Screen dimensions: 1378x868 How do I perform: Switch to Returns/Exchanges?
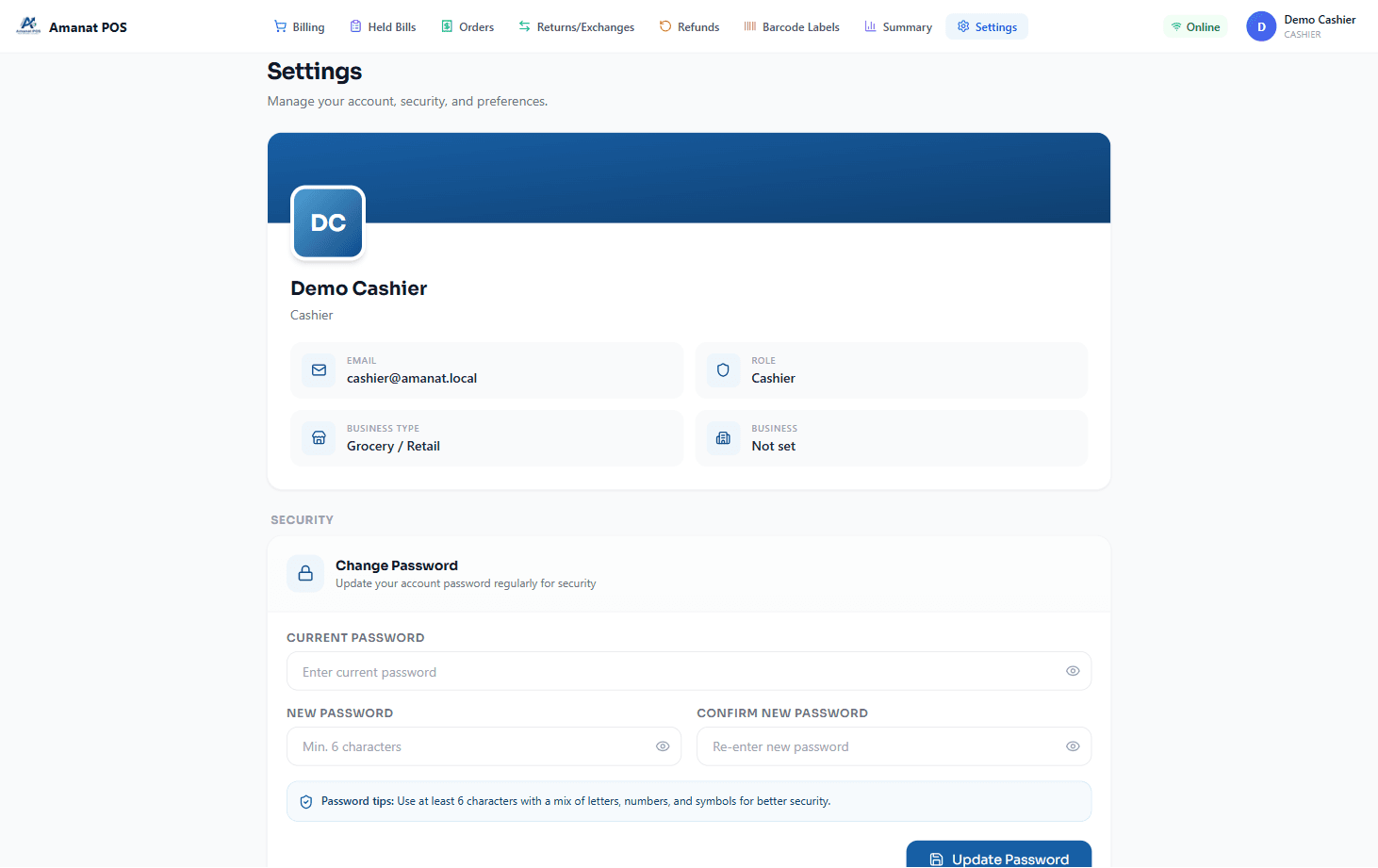576,26
